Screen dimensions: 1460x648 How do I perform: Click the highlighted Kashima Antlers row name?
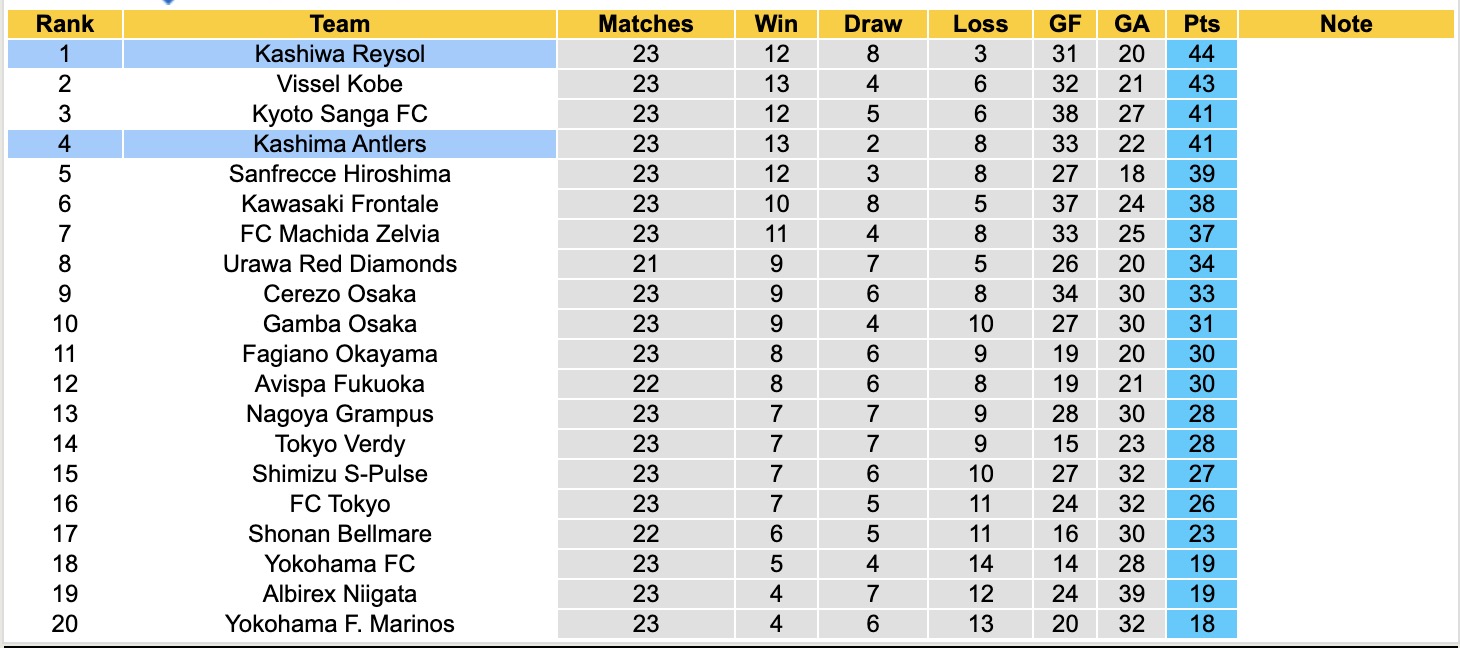(x=339, y=144)
